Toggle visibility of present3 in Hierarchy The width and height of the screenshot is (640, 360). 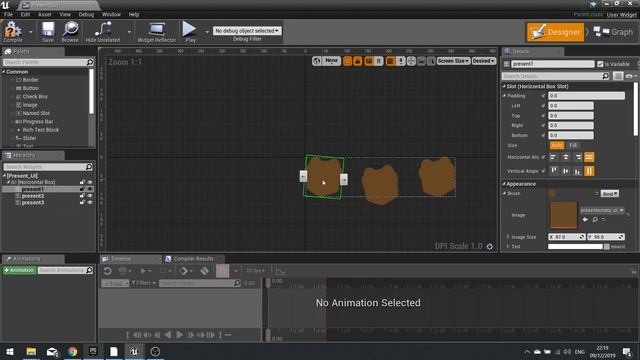pos(90,202)
